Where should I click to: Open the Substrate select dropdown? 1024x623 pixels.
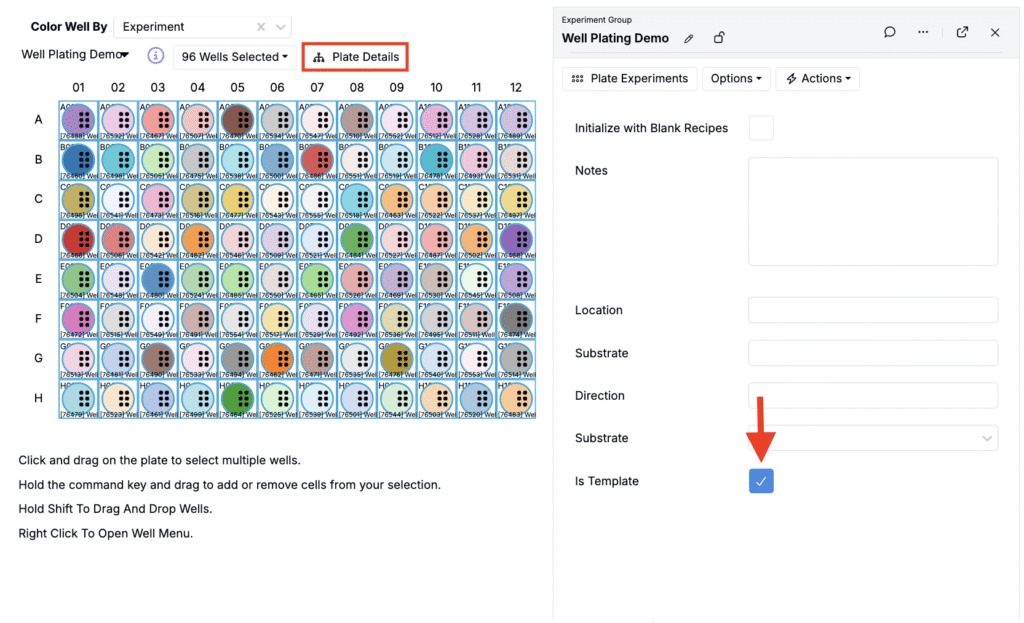(x=872, y=438)
